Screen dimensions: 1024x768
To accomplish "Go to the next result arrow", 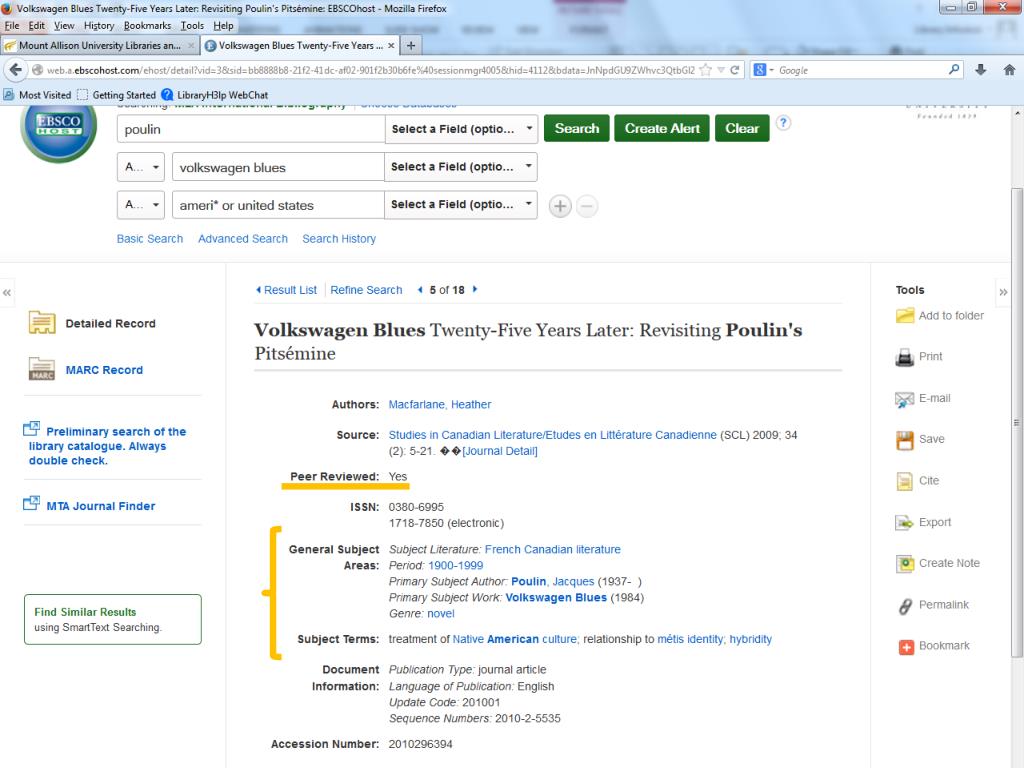I will point(475,289).
